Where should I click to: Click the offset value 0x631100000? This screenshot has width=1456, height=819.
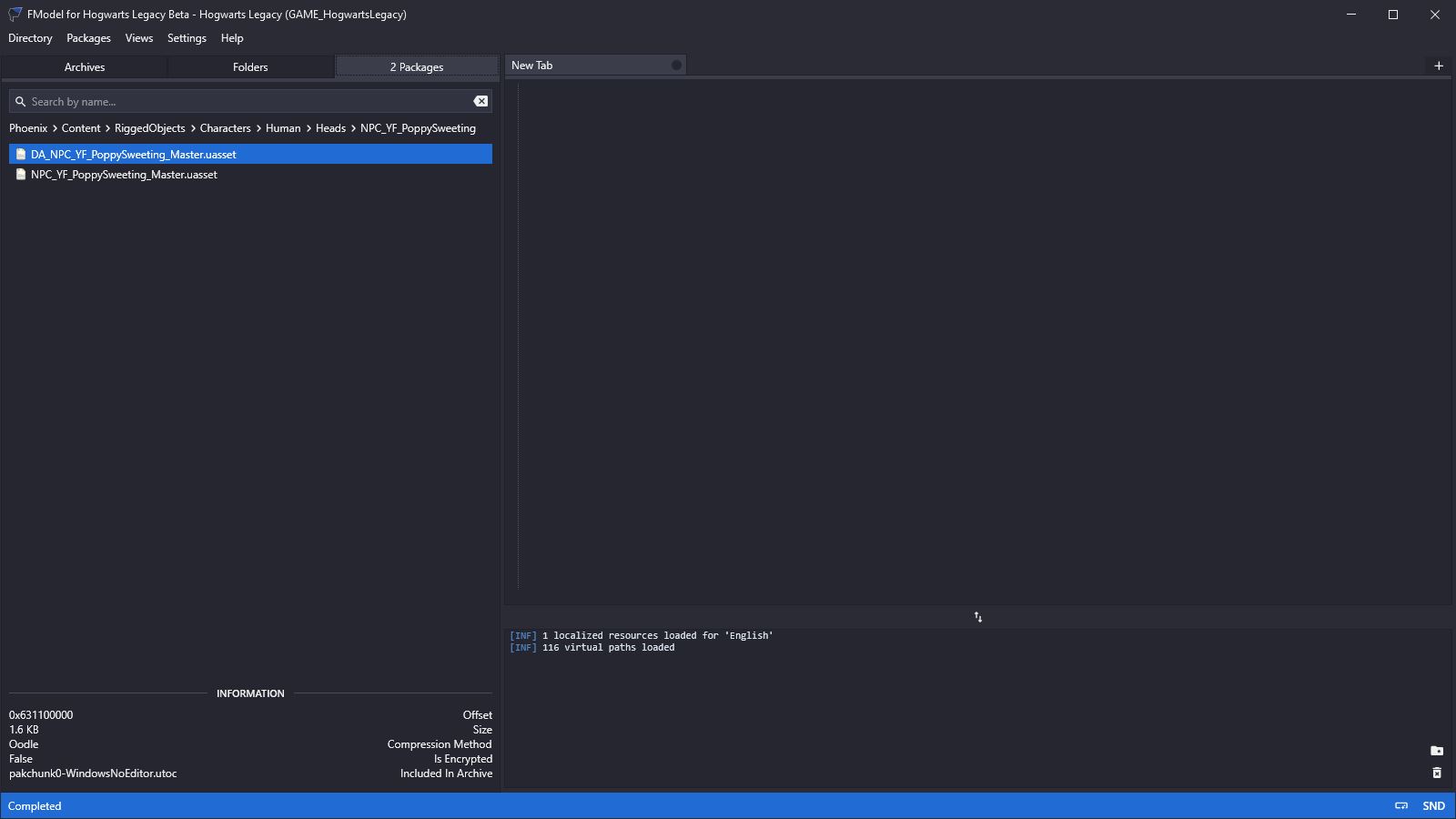(41, 715)
